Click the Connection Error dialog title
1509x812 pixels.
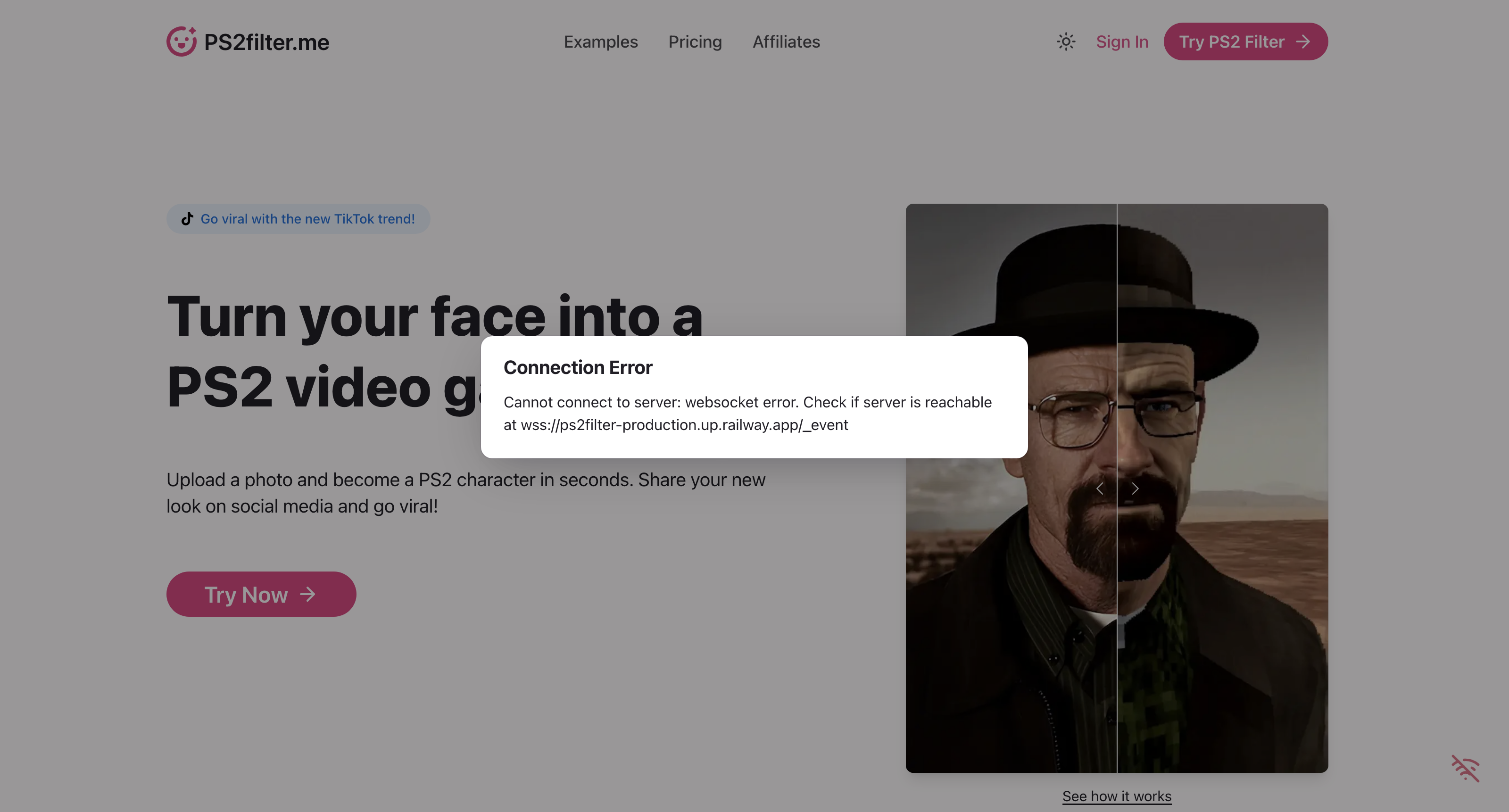click(x=578, y=367)
